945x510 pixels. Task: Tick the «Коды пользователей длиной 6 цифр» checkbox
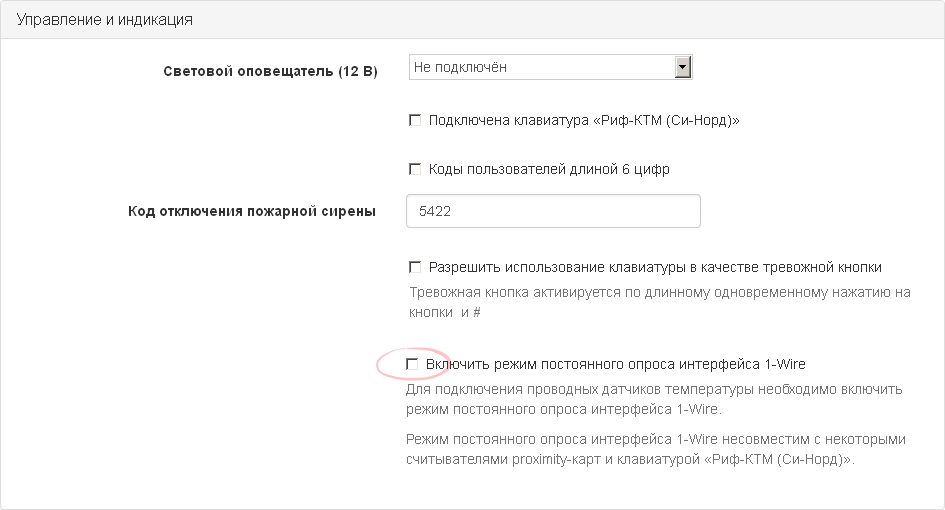(x=415, y=169)
